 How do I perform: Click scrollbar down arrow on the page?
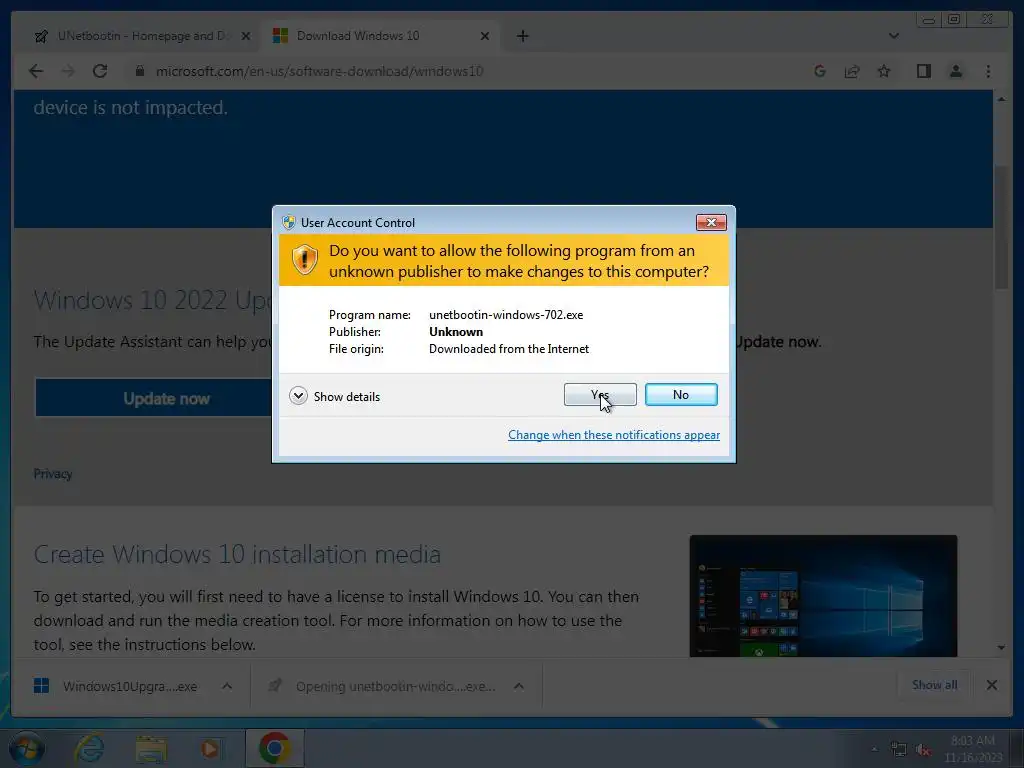coord(1001,648)
